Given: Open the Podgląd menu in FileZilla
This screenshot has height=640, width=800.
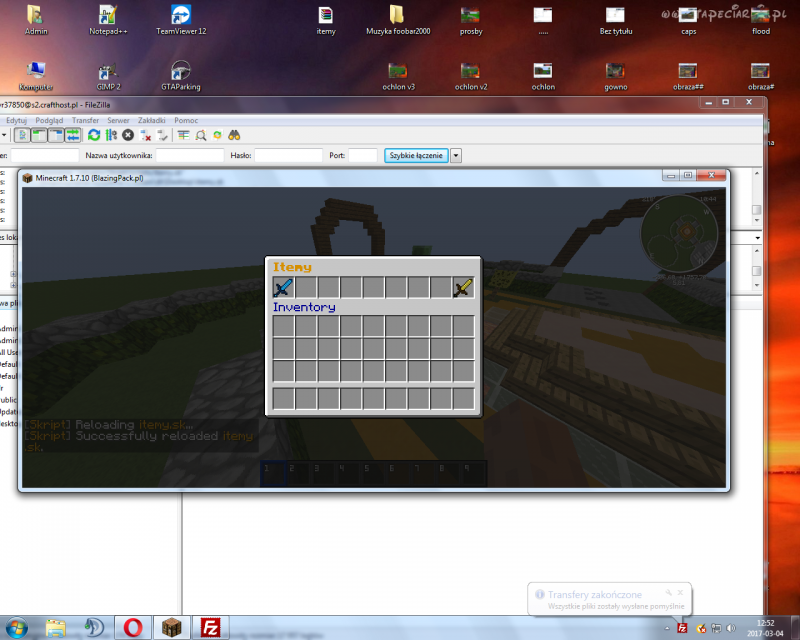Looking at the screenshot, I should coord(49,120).
